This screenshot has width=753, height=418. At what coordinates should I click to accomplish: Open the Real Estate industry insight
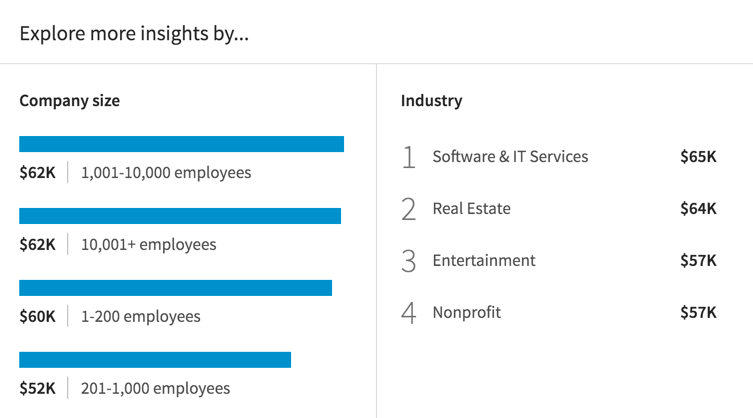coord(559,209)
